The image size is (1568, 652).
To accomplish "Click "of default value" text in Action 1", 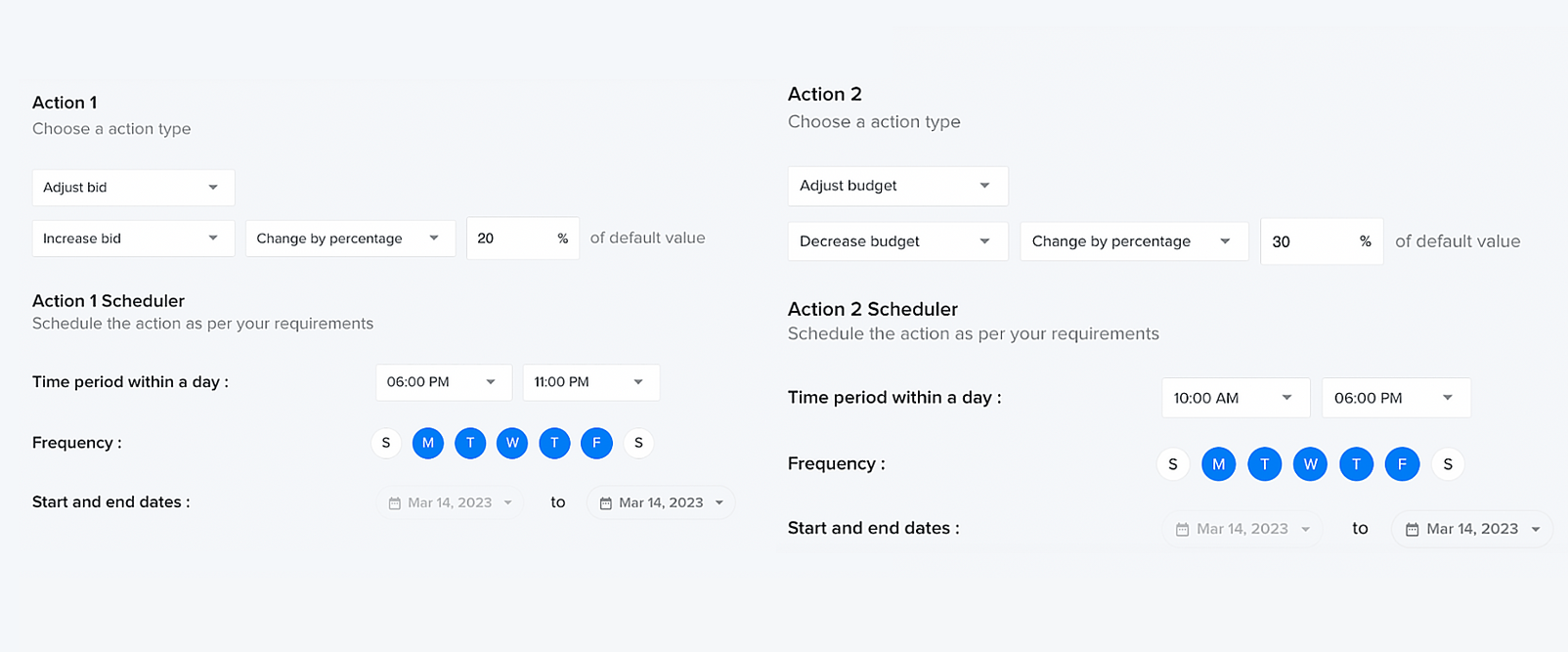I will pos(647,239).
